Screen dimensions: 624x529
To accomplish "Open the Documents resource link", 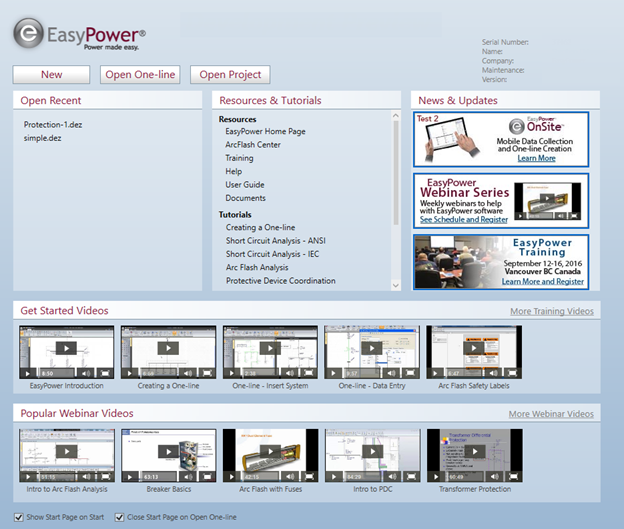I will point(246,198).
